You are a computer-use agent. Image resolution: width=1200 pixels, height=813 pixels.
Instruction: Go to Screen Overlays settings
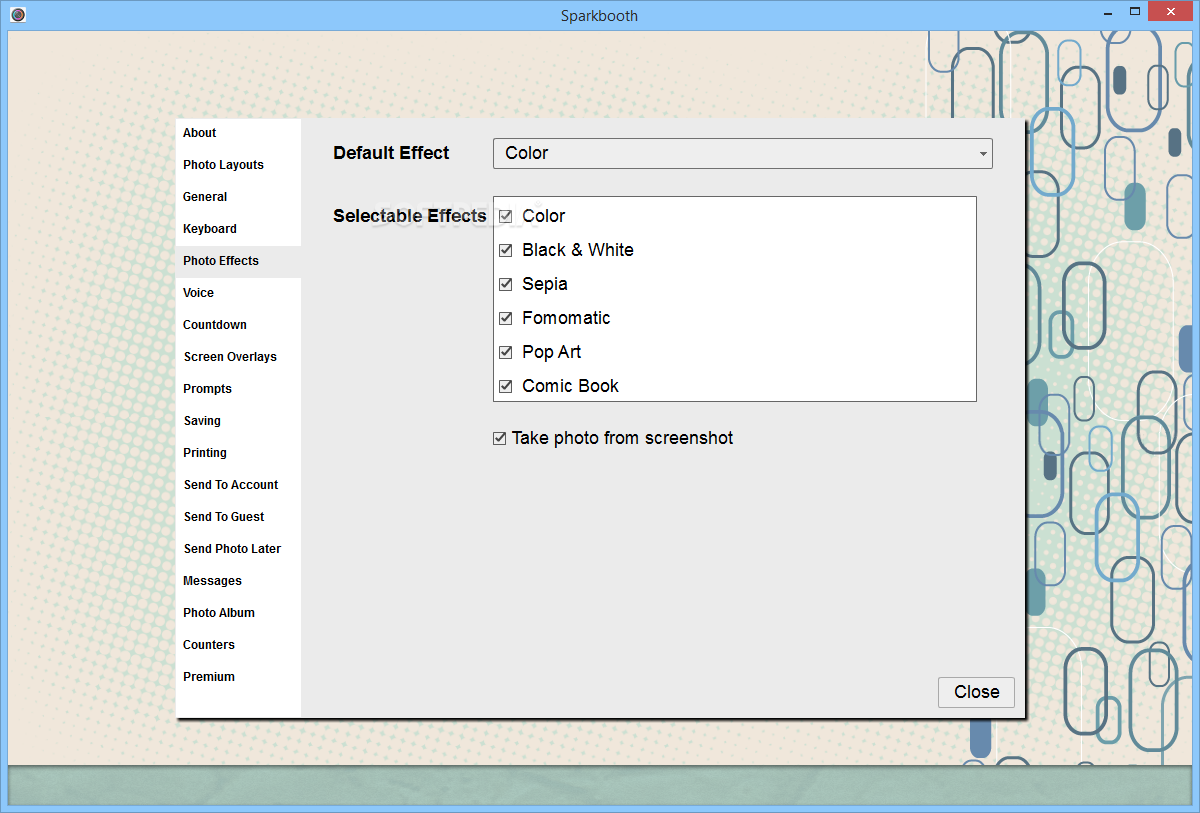(238, 357)
